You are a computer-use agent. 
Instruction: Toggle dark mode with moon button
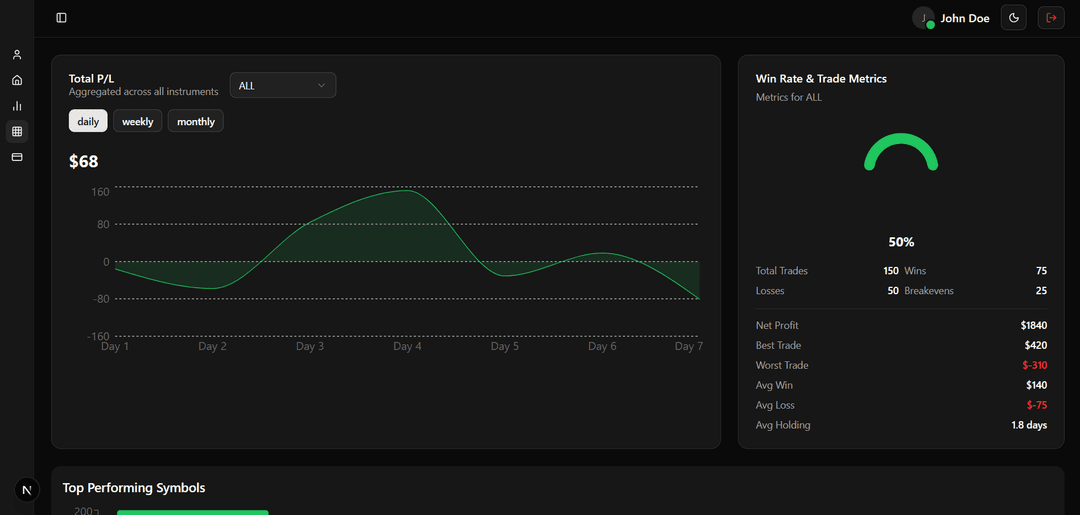pos(1014,18)
